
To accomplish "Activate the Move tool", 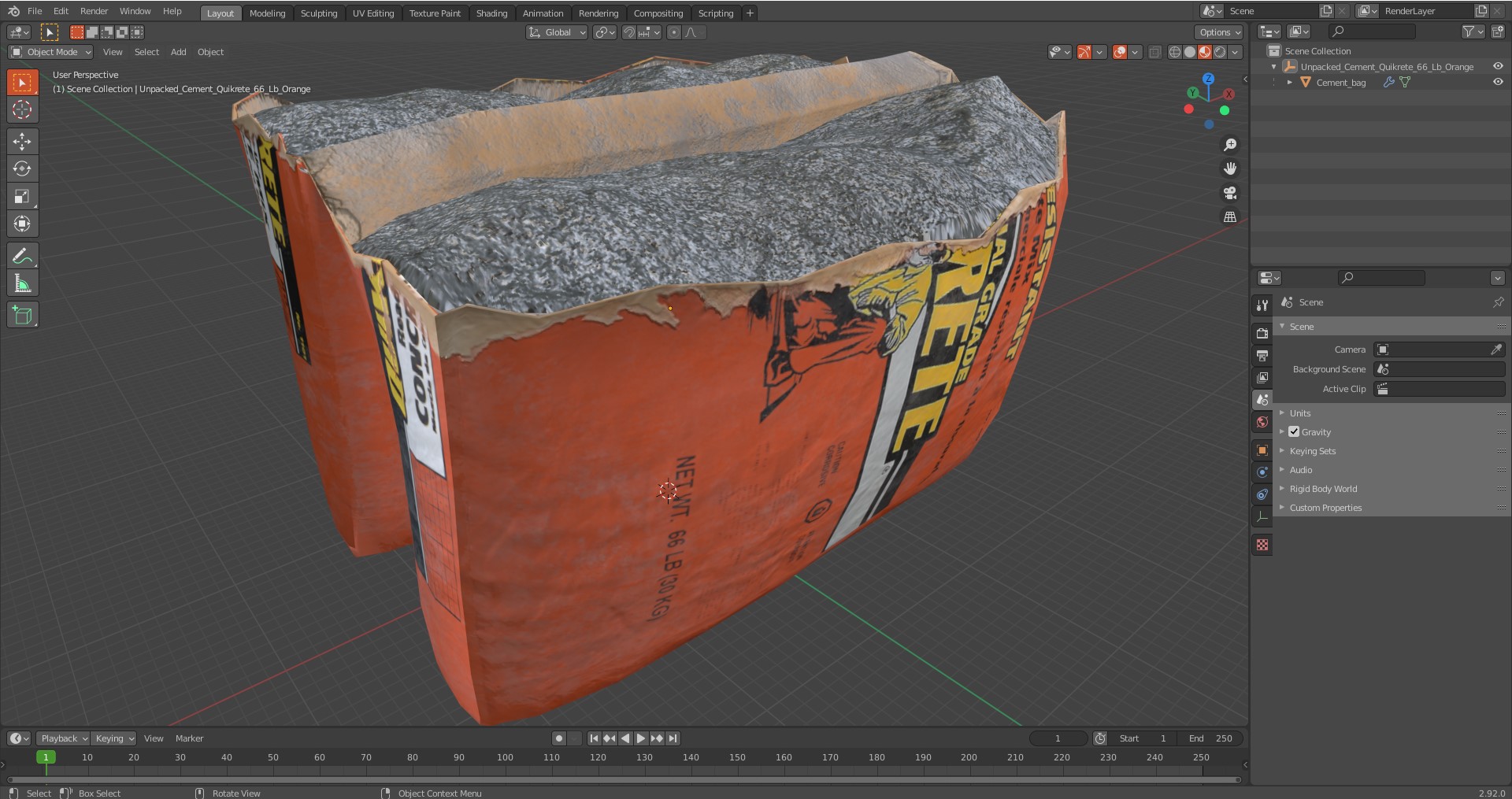I will point(22,142).
